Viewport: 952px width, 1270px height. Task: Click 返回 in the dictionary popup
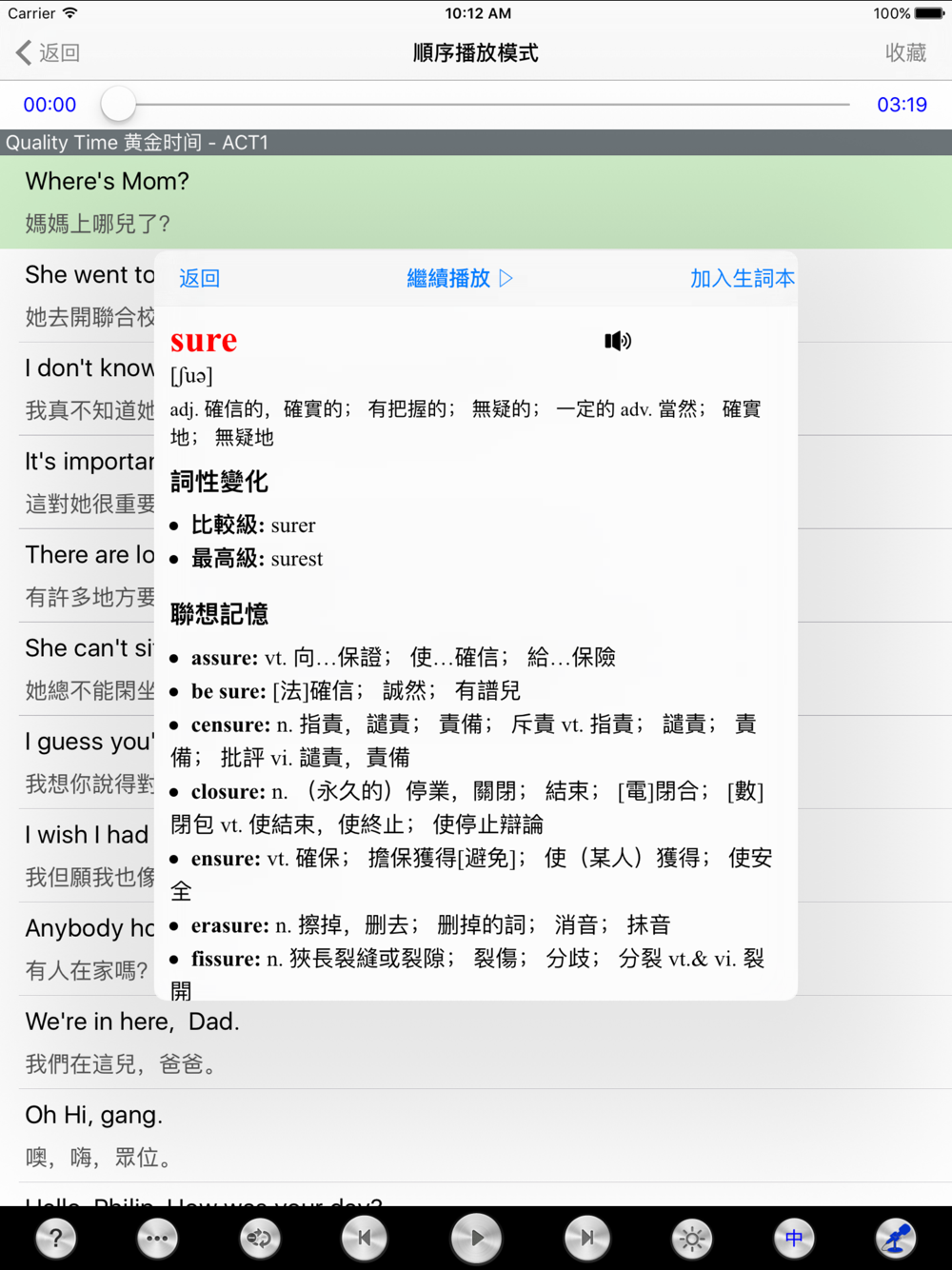tap(199, 278)
